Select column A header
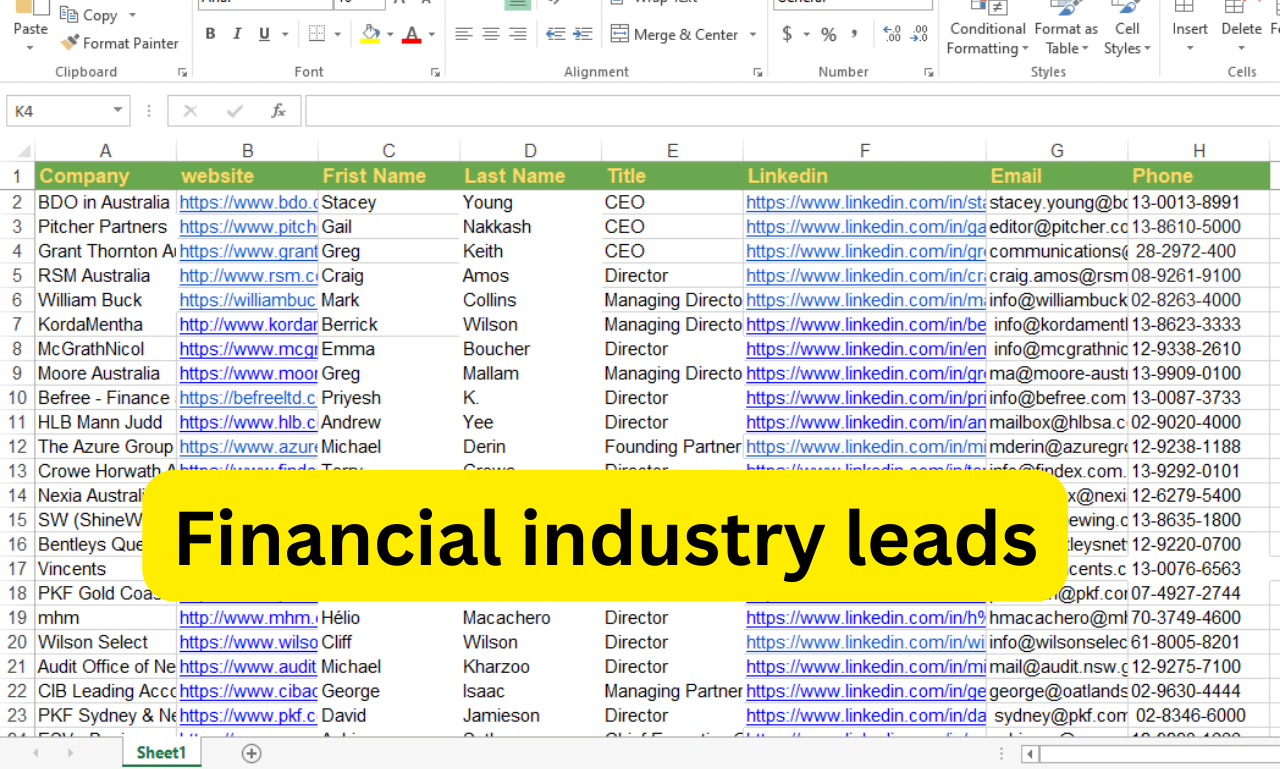The image size is (1280, 769). [x=106, y=151]
